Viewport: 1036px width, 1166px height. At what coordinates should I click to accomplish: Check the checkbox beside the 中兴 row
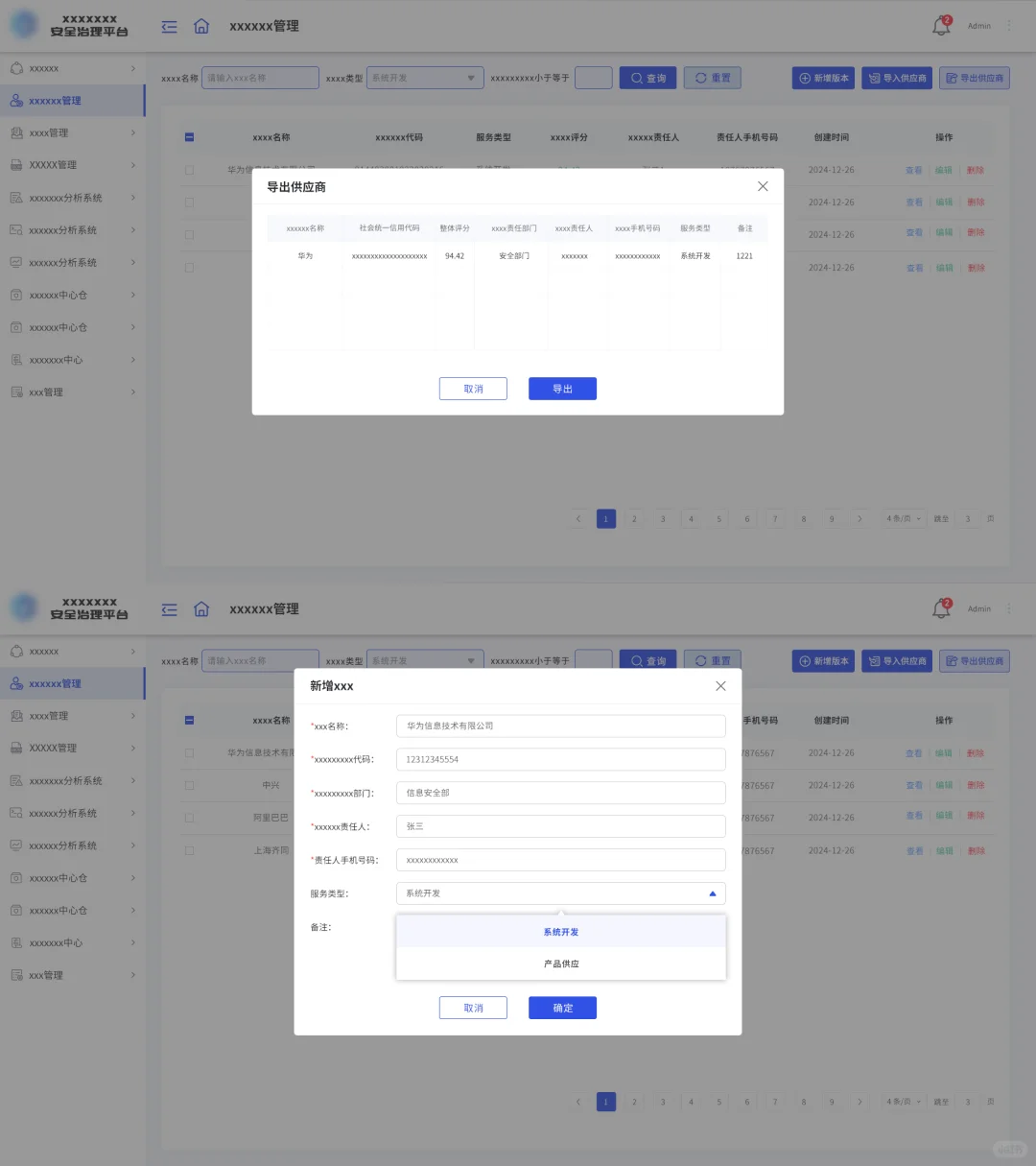point(189,785)
